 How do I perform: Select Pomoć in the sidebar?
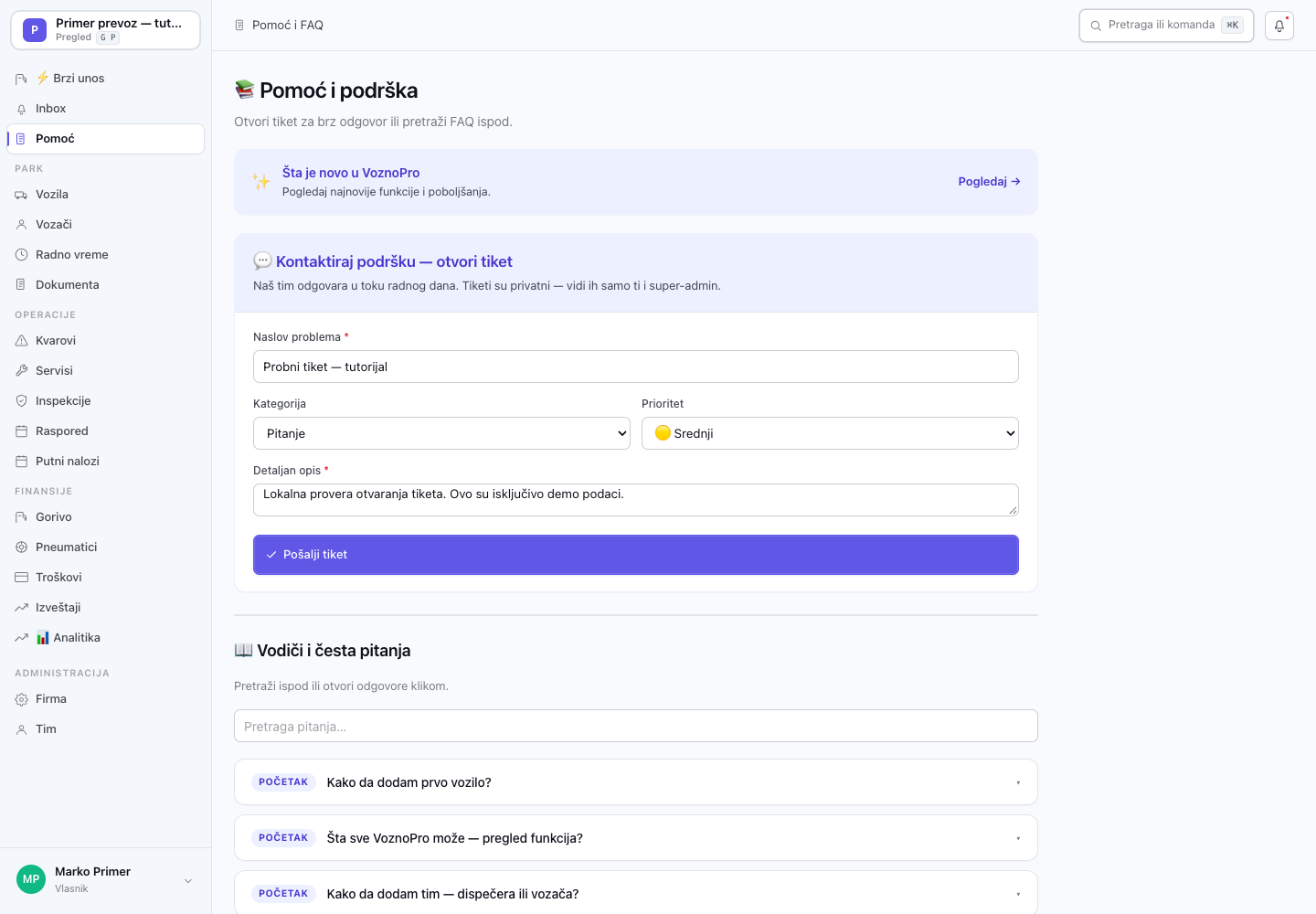(106, 139)
